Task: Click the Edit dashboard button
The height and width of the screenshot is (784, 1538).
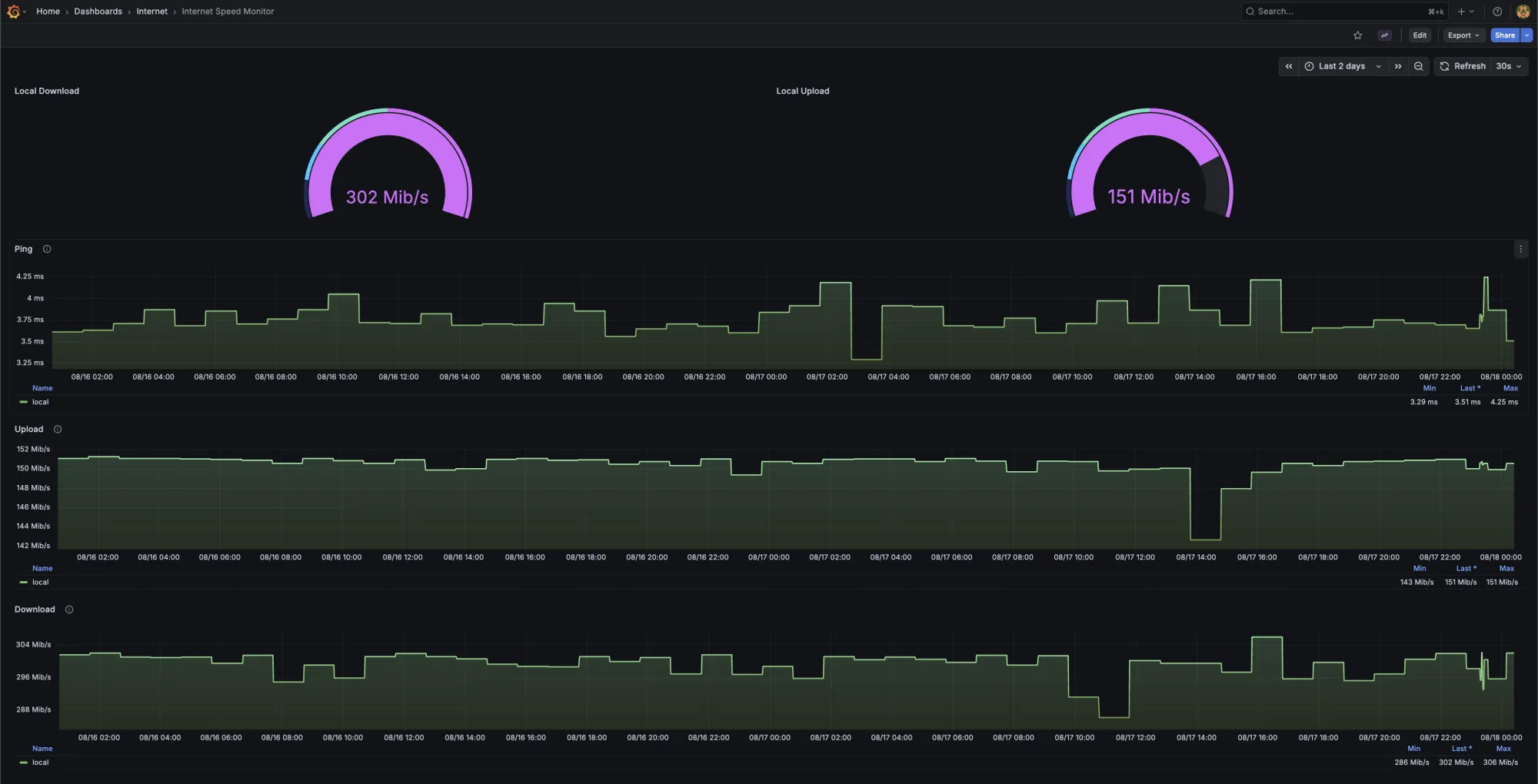Action: click(x=1420, y=35)
